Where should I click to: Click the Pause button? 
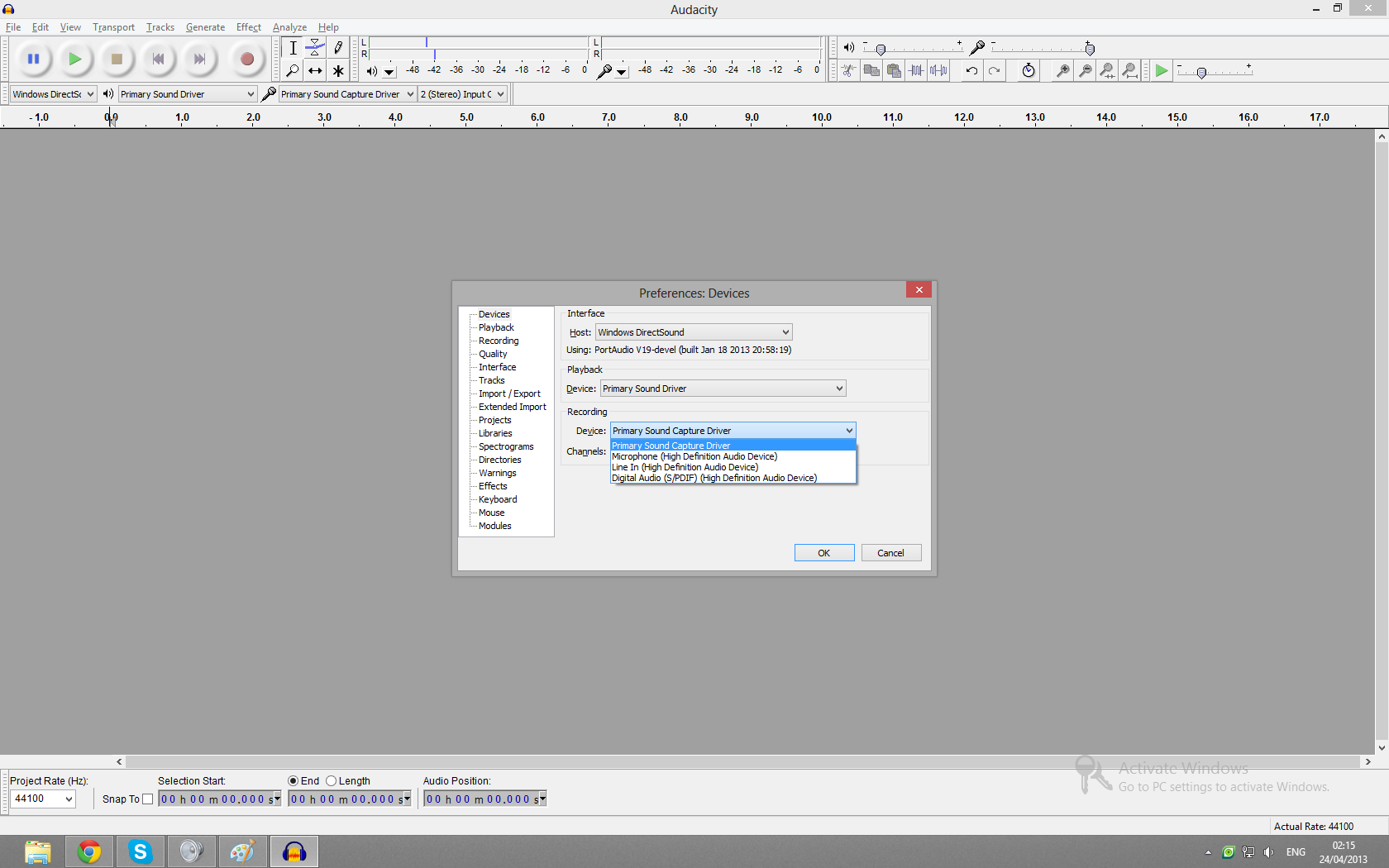[x=33, y=59]
